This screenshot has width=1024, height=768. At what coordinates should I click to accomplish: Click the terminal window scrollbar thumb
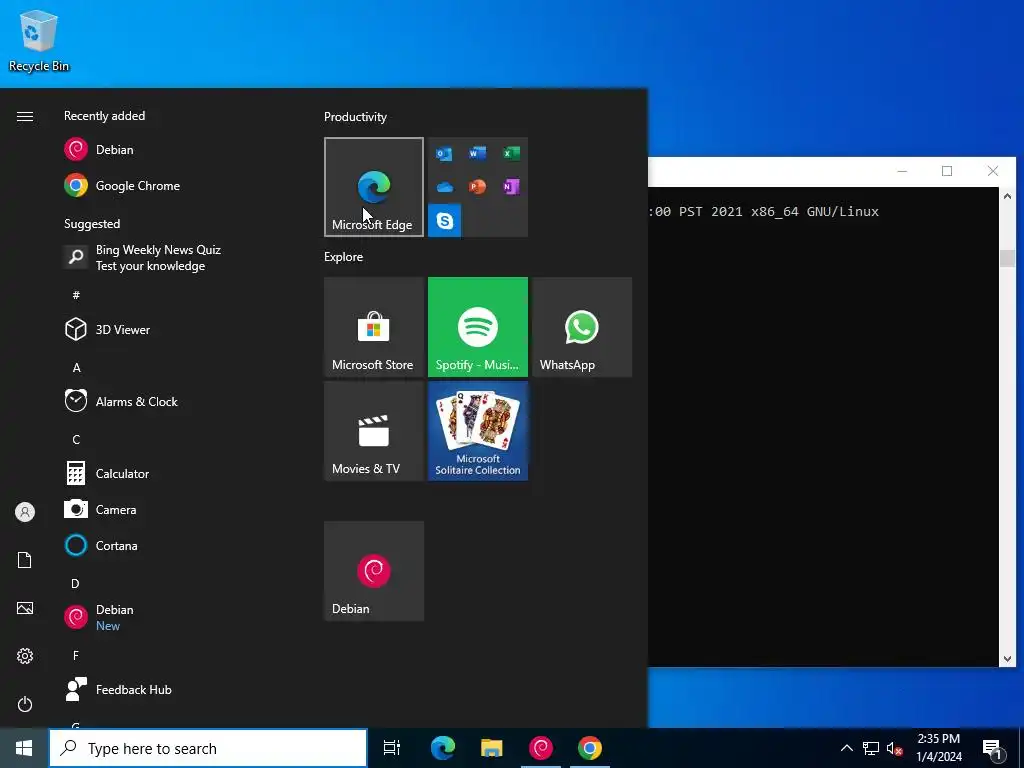point(1007,258)
